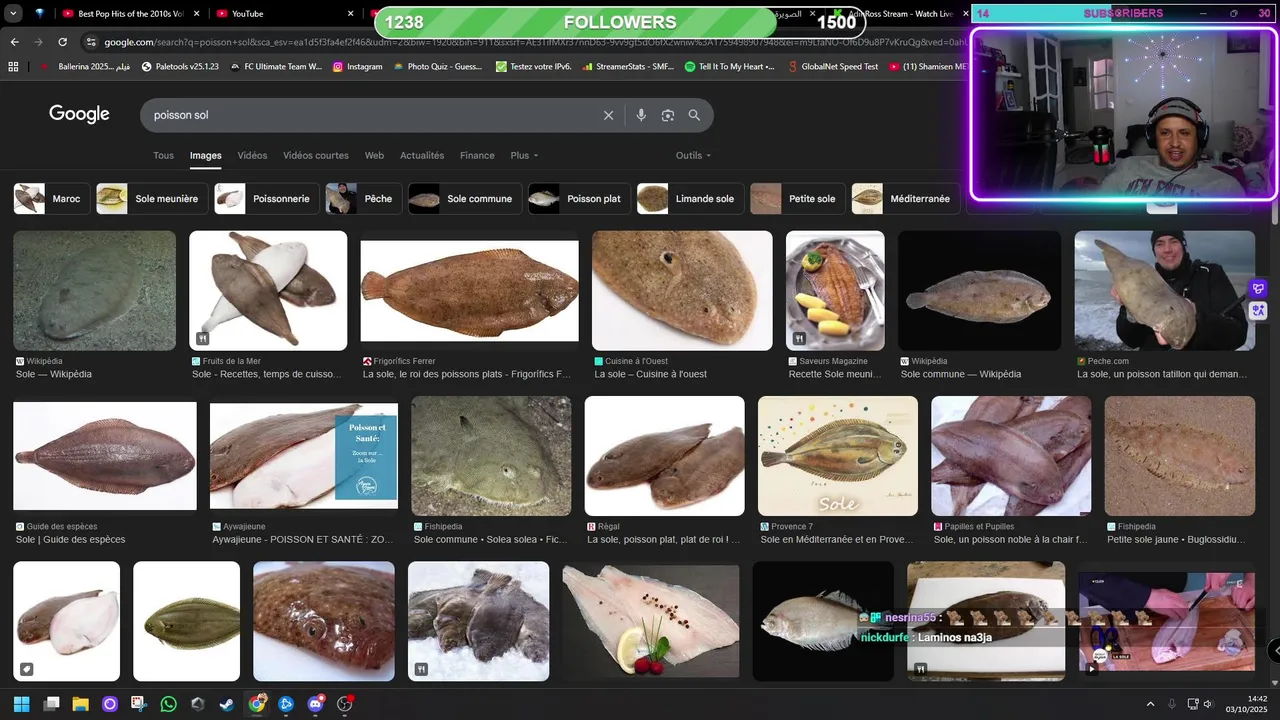The height and width of the screenshot is (720, 1280).
Task: Launch File Explorer from the taskbar
Action: pyautogui.click(x=80, y=704)
